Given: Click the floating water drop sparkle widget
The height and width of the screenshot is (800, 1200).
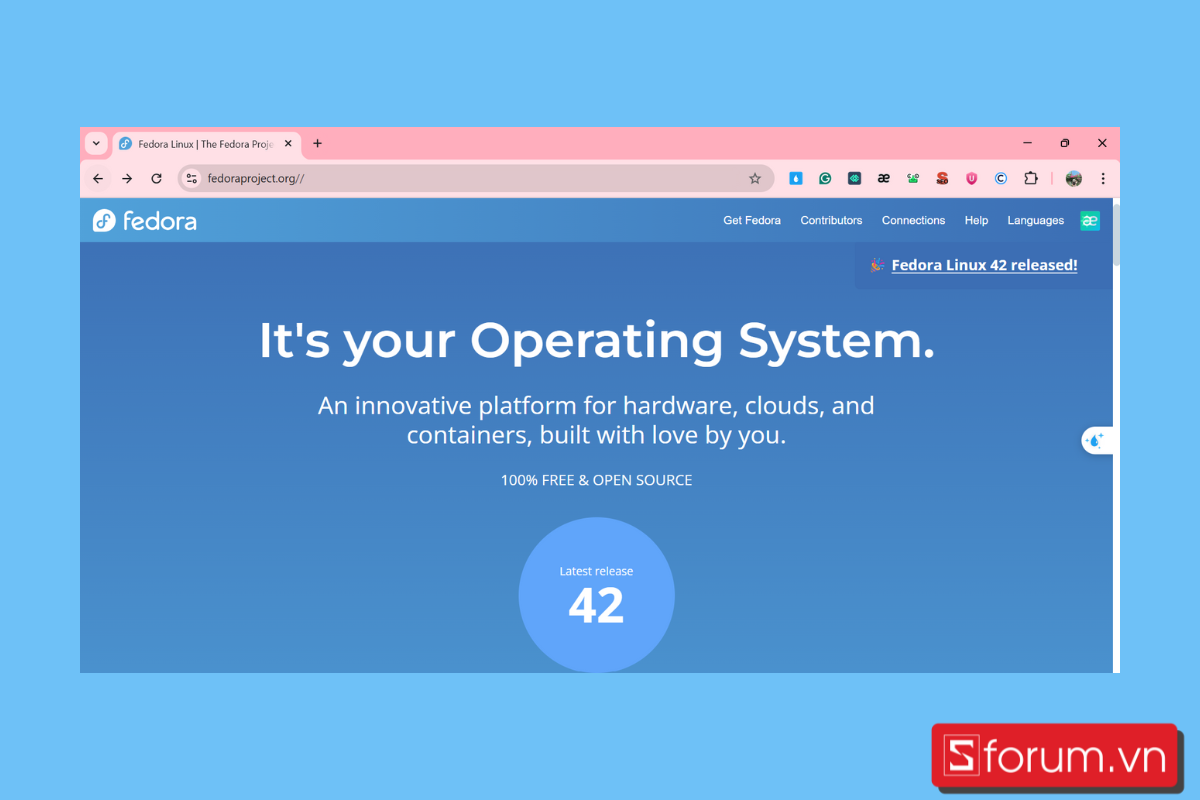Looking at the screenshot, I should (x=1095, y=440).
